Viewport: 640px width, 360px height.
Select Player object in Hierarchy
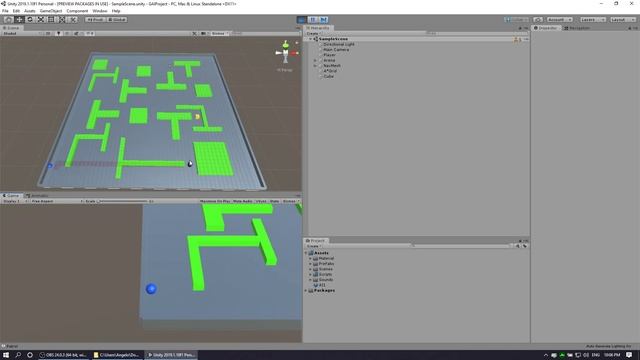click(x=329, y=55)
